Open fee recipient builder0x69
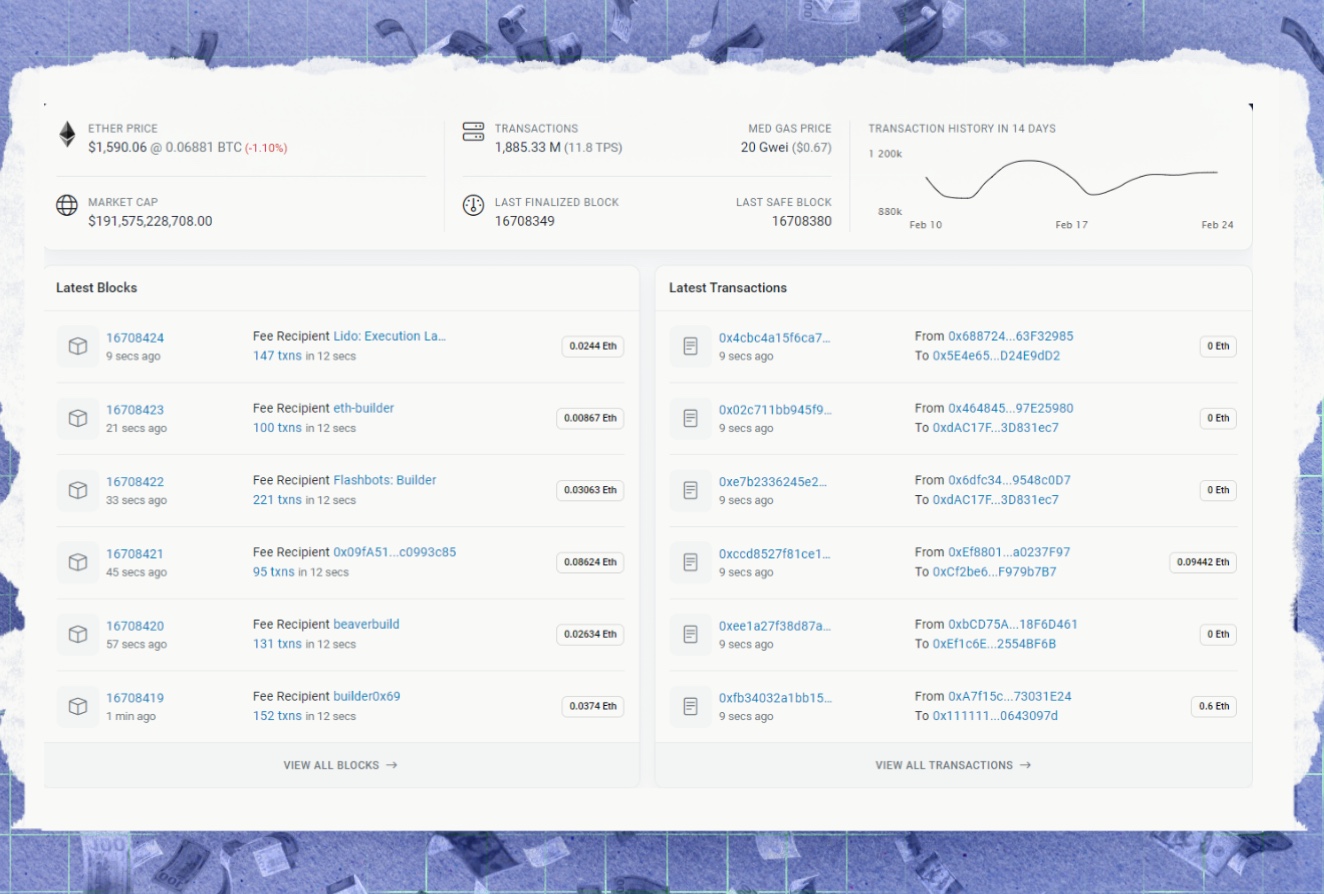 click(367, 696)
